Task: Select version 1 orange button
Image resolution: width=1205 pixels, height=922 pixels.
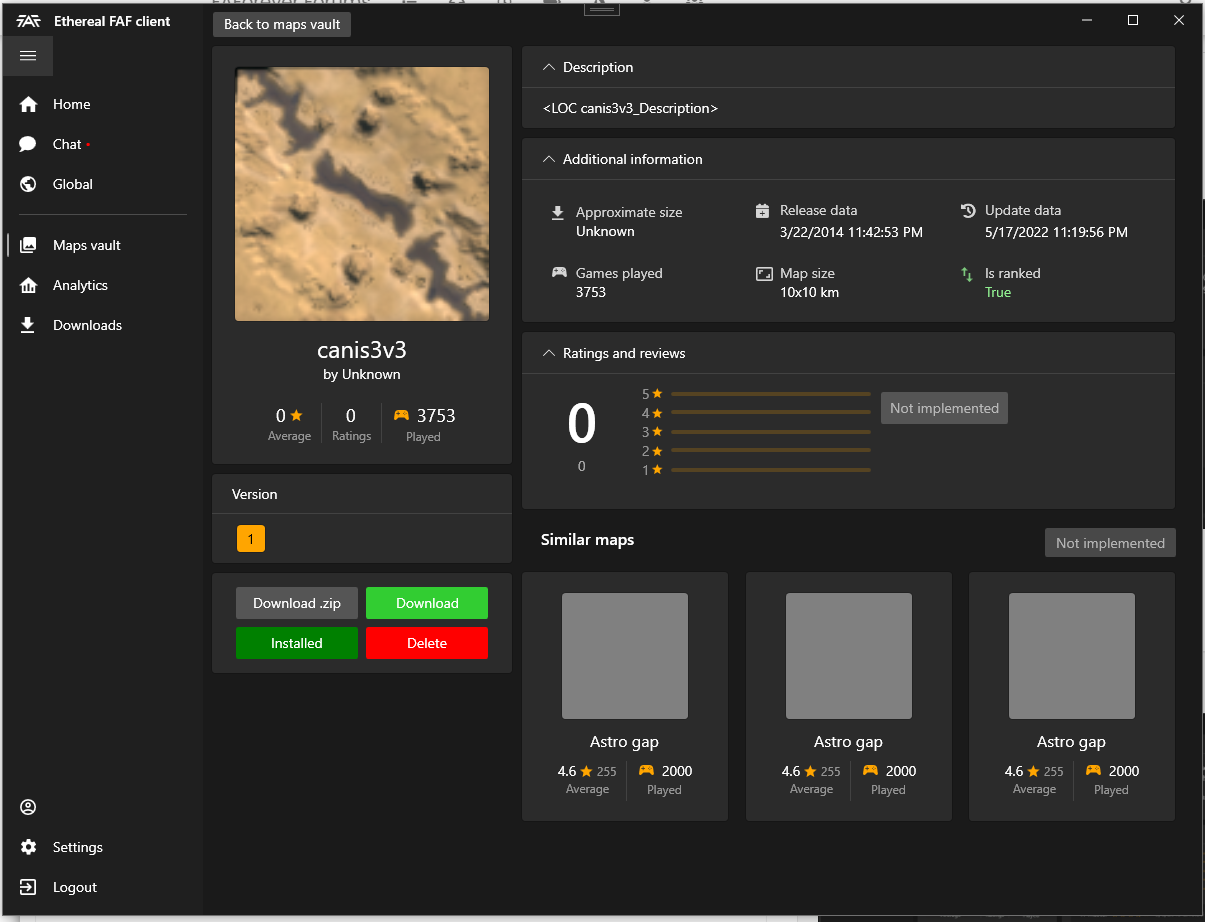Action: tap(250, 539)
